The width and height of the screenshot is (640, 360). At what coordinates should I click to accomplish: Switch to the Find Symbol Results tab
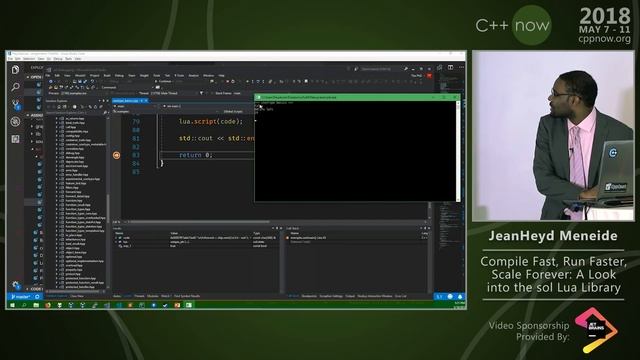pyautogui.click(x=187, y=296)
